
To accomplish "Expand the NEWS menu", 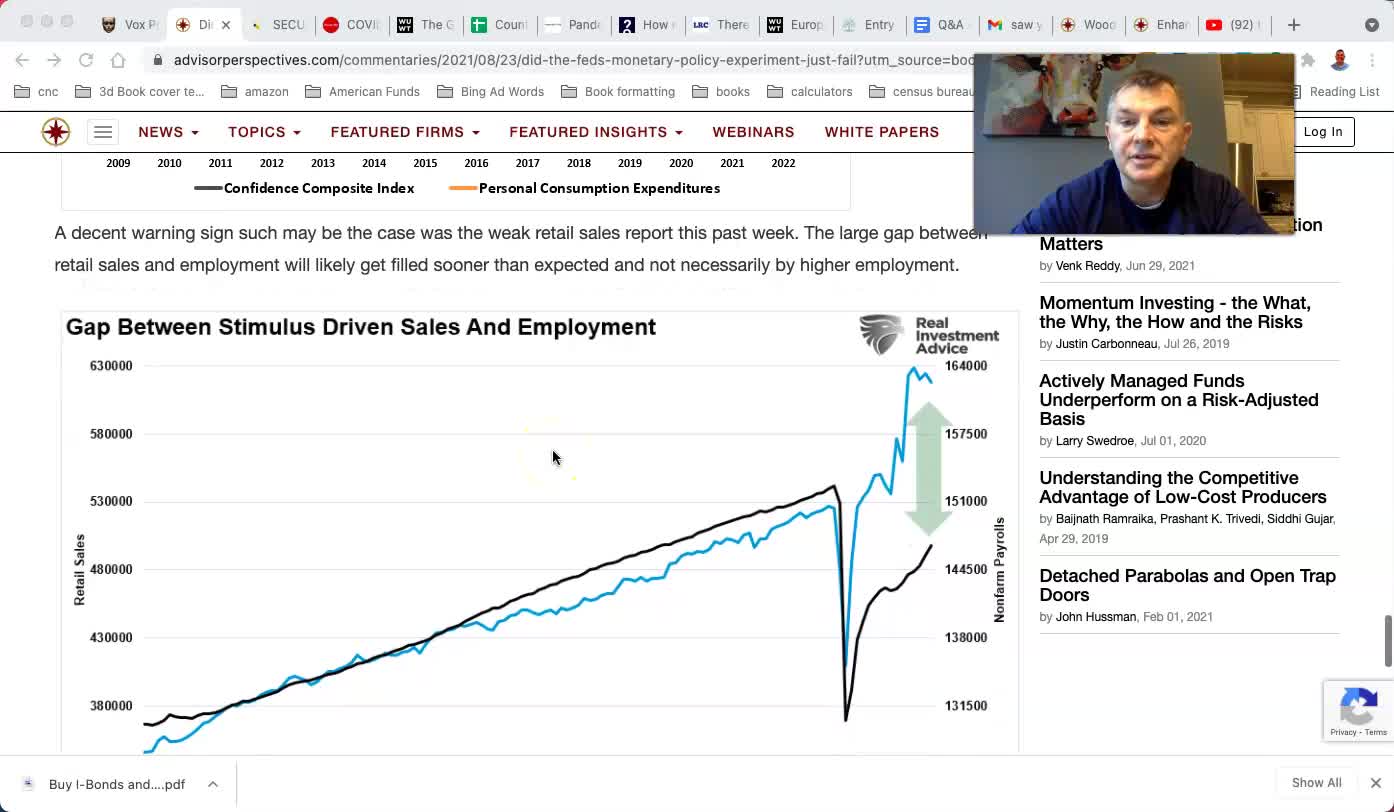I will (168, 132).
